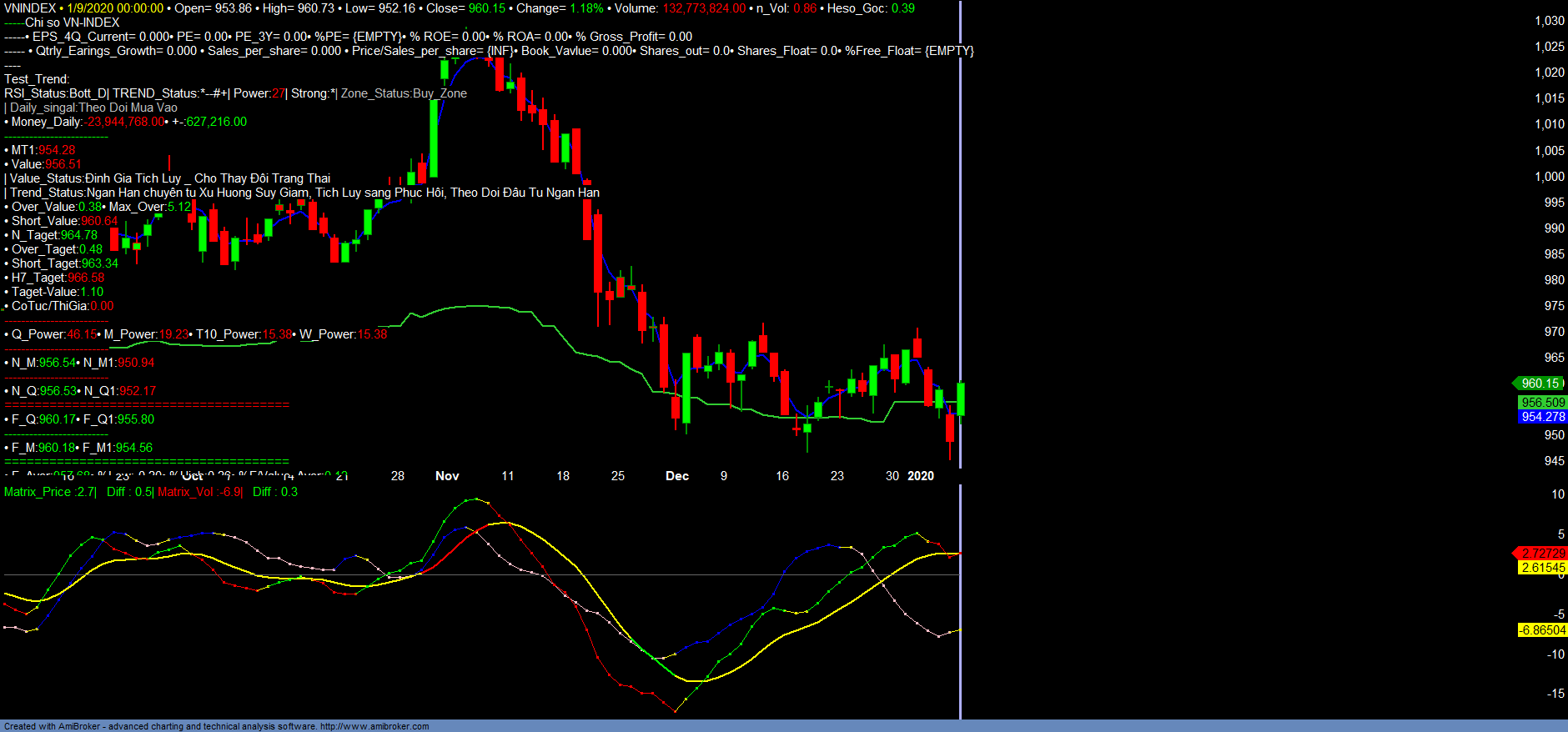Select the Dec label on date axis
The height and width of the screenshot is (732, 1568).
(x=677, y=476)
